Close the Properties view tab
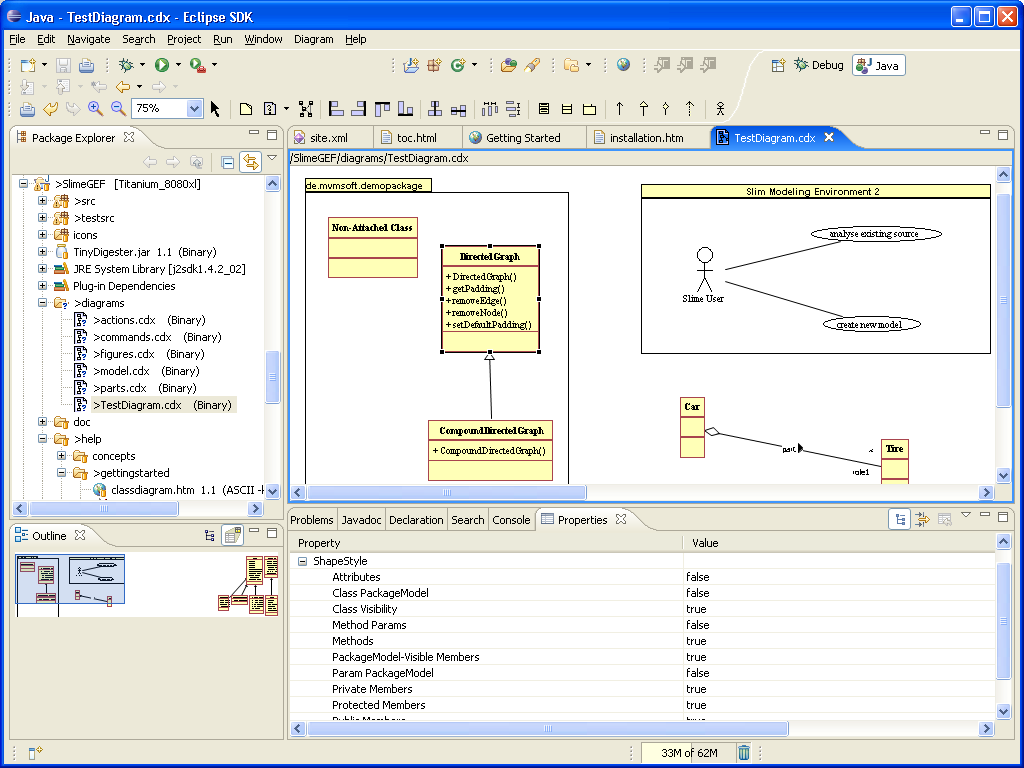The image size is (1024, 768). (621, 519)
